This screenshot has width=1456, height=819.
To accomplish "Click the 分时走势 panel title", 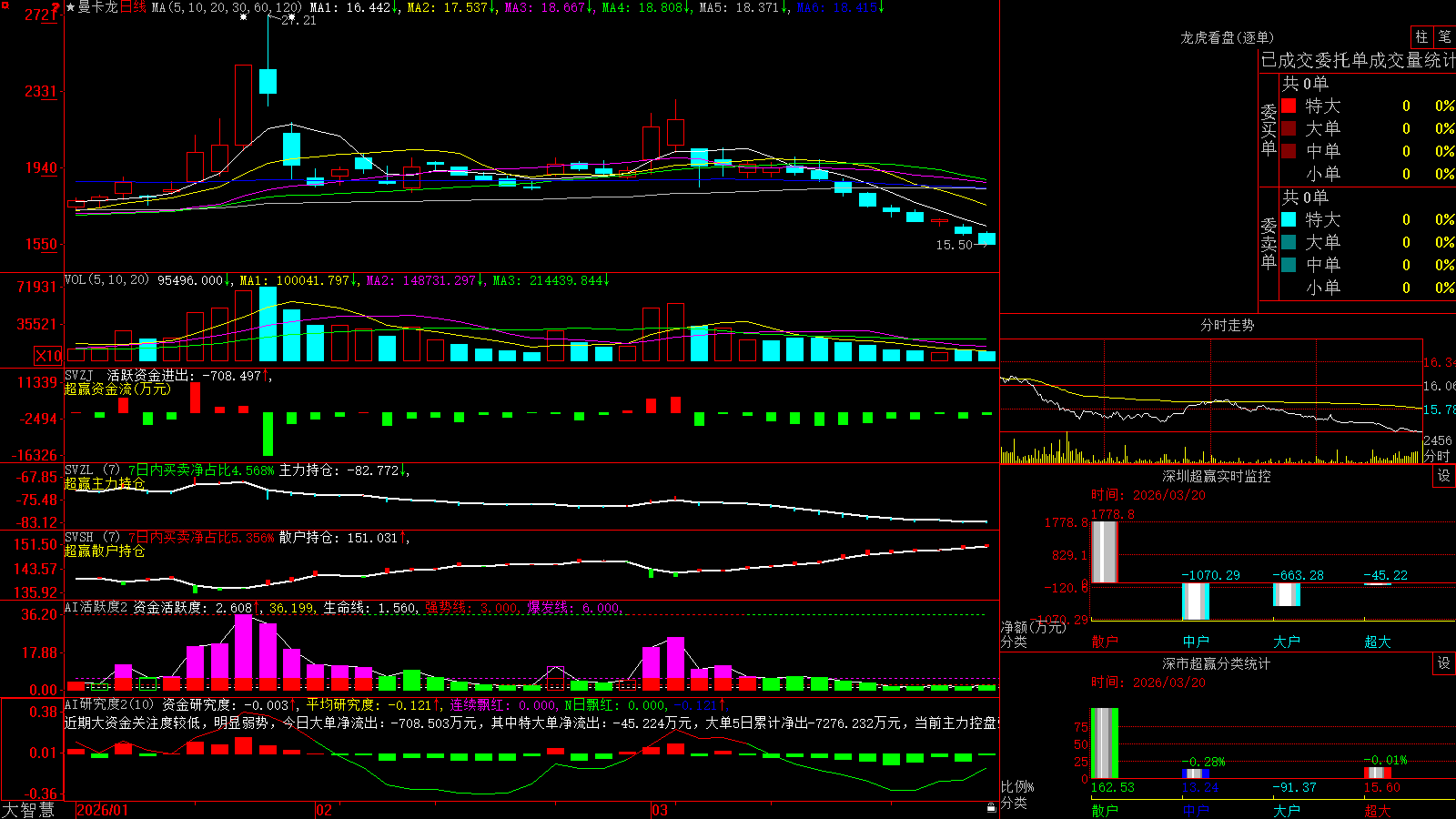I will click(1227, 325).
